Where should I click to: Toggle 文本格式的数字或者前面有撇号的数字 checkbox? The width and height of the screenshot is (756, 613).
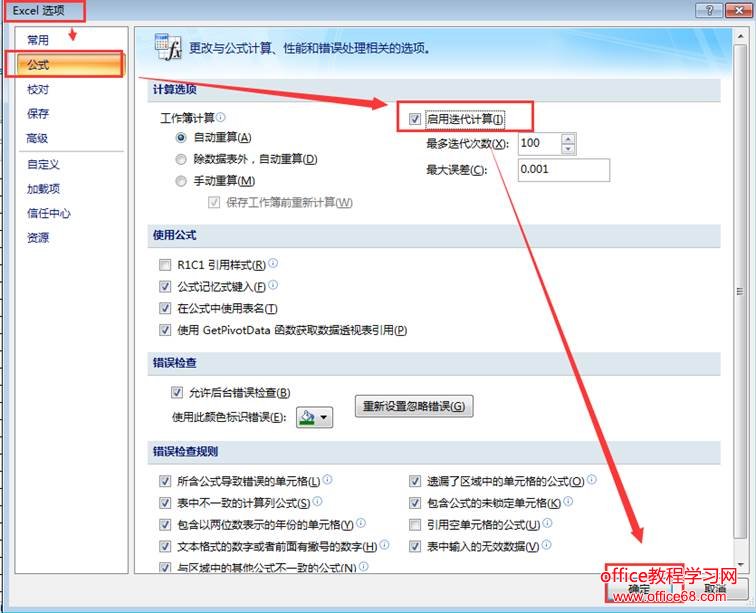point(165,546)
